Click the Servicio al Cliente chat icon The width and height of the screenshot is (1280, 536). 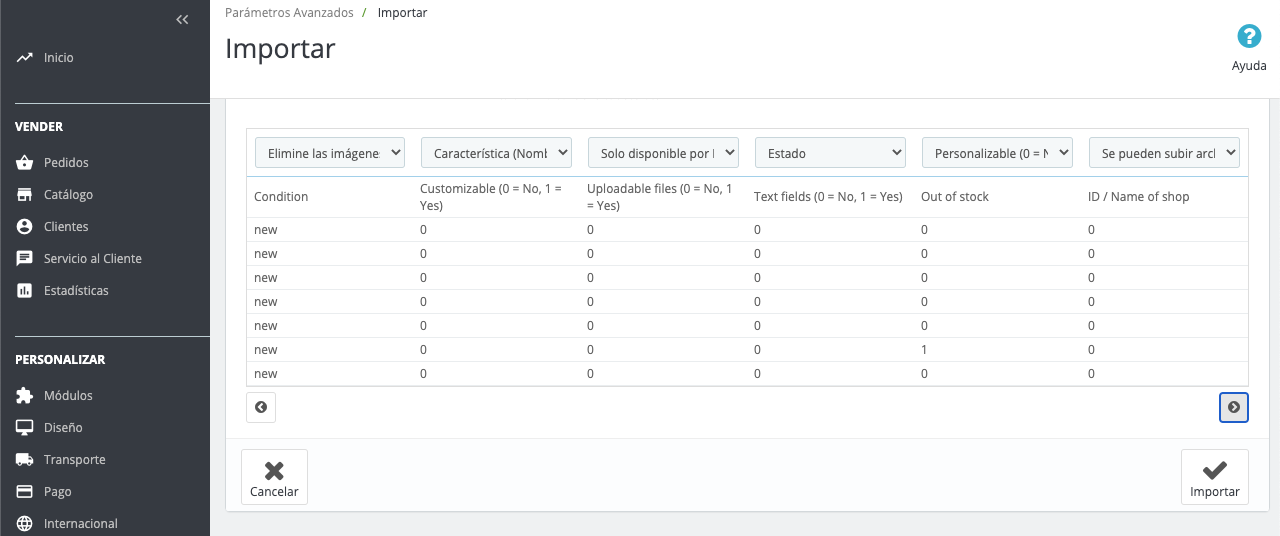[x=25, y=258]
